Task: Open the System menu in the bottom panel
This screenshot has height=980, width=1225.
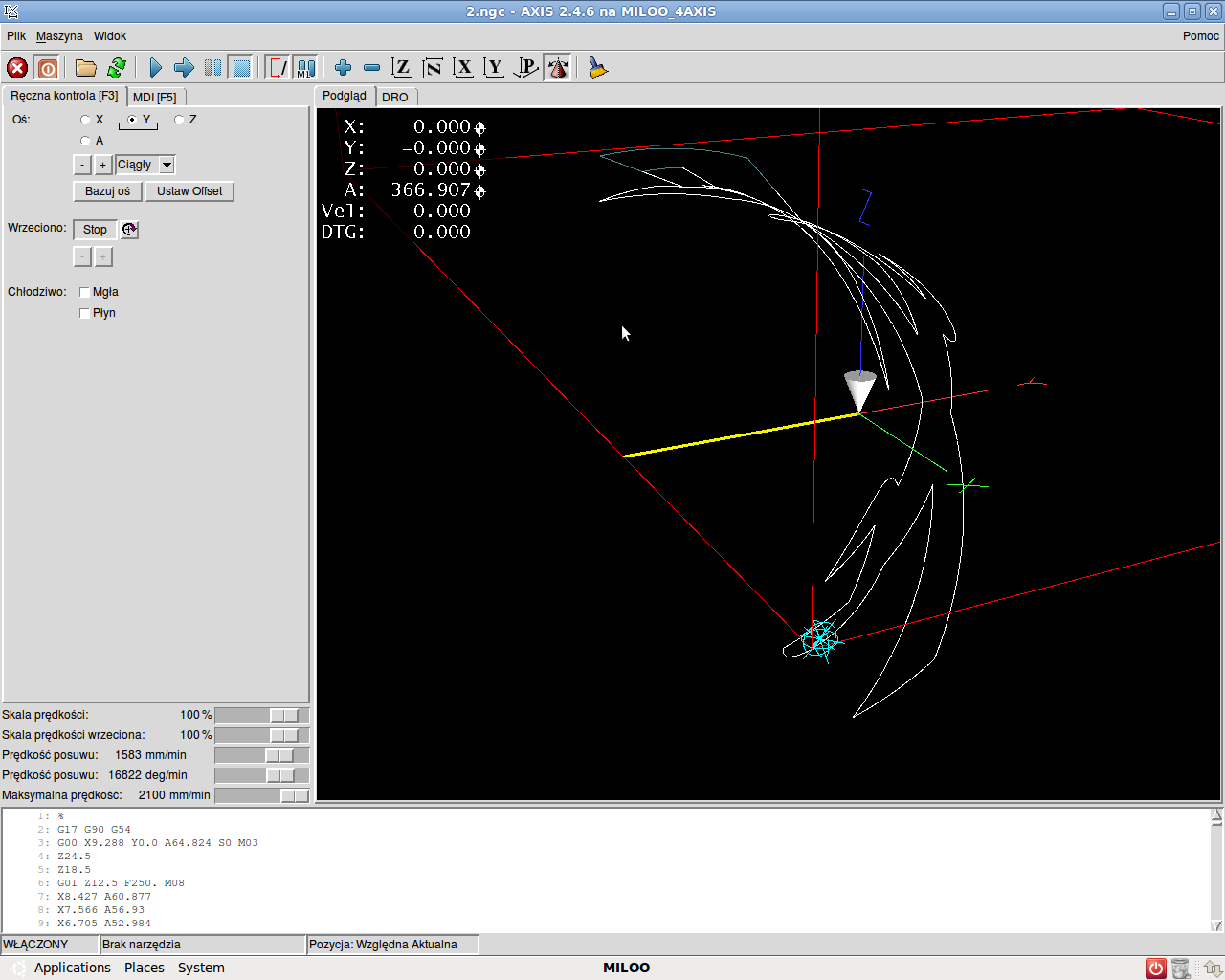Action: (201, 968)
